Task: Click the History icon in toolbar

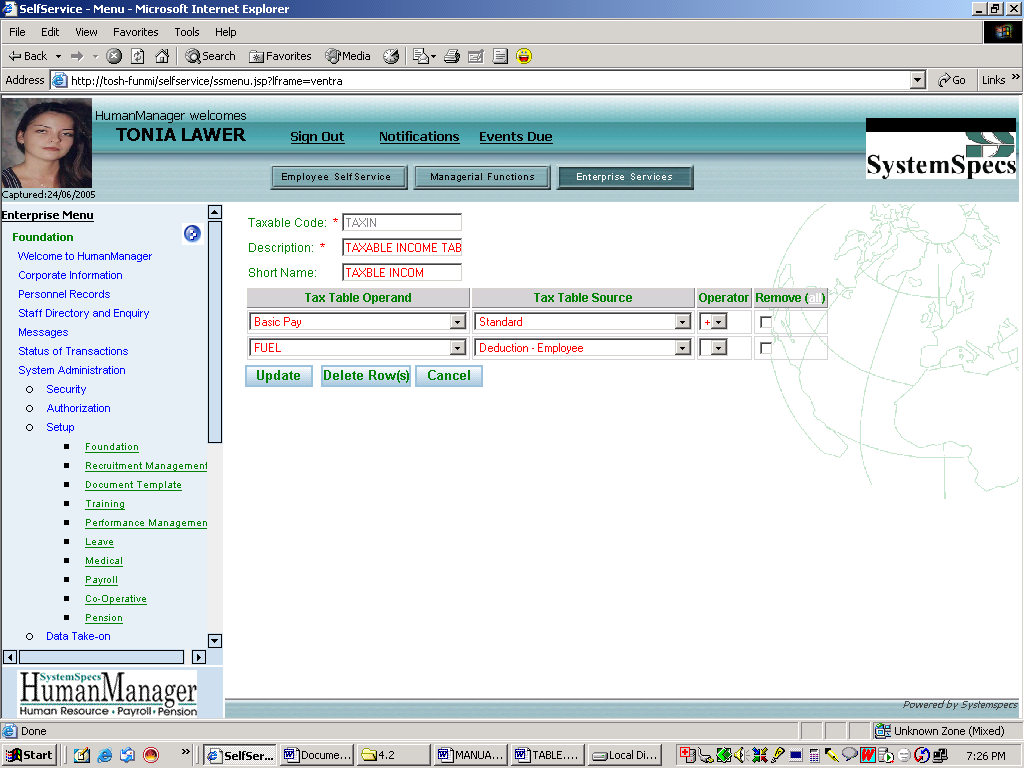Action: pos(391,56)
